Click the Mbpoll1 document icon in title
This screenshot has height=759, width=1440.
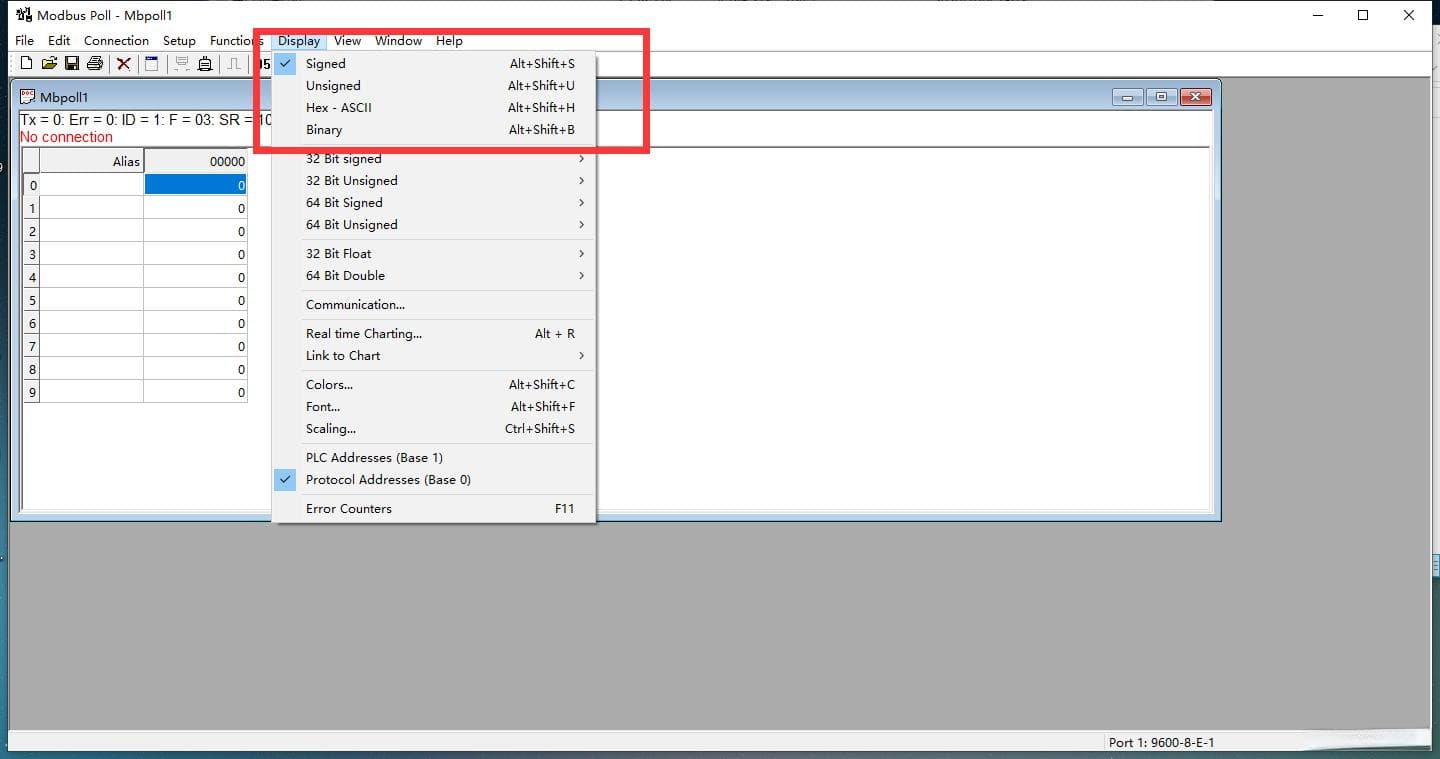pos(28,97)
